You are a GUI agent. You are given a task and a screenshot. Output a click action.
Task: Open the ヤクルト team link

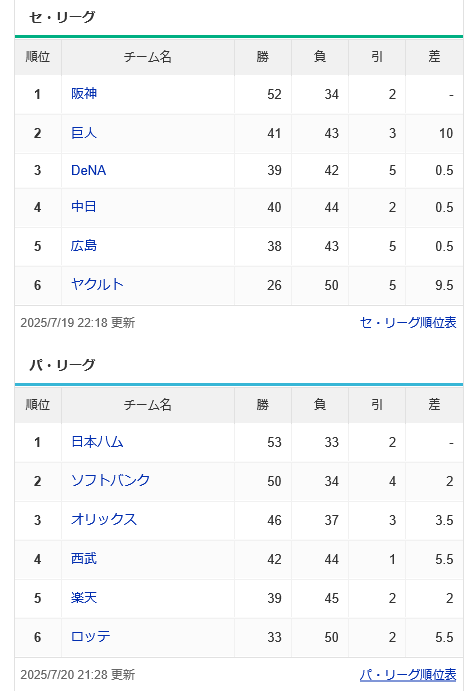[97, 284]
